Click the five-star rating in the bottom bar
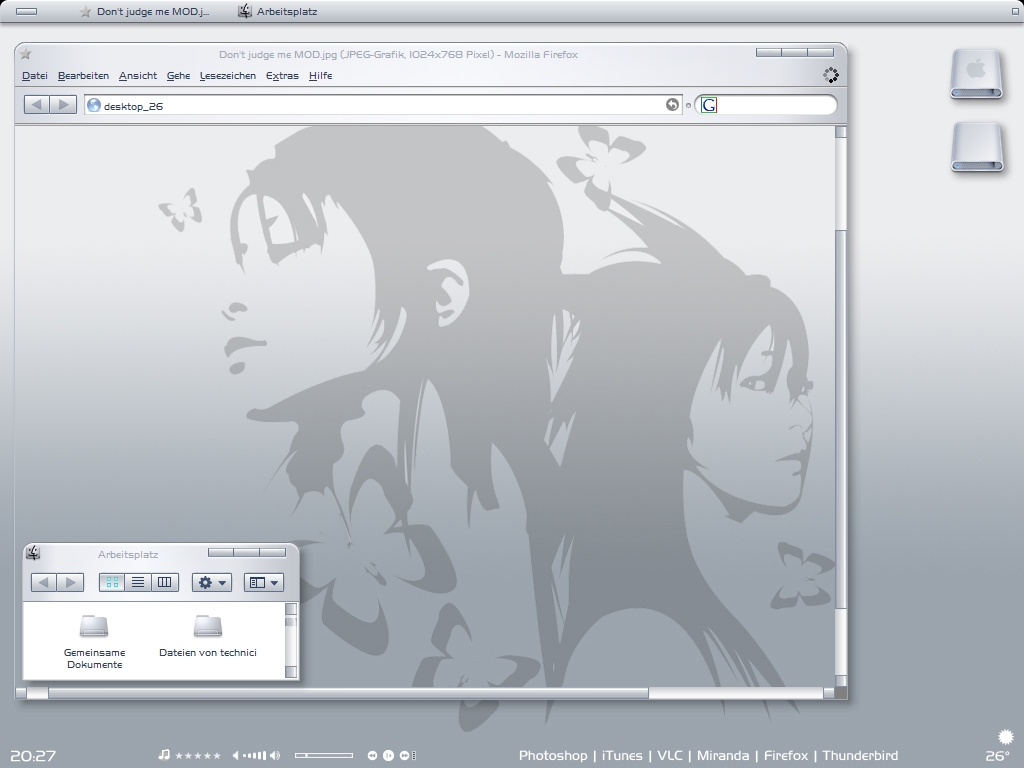Image resolution: width=1024 pixels, height=768 pixels. tap(198, 756)
